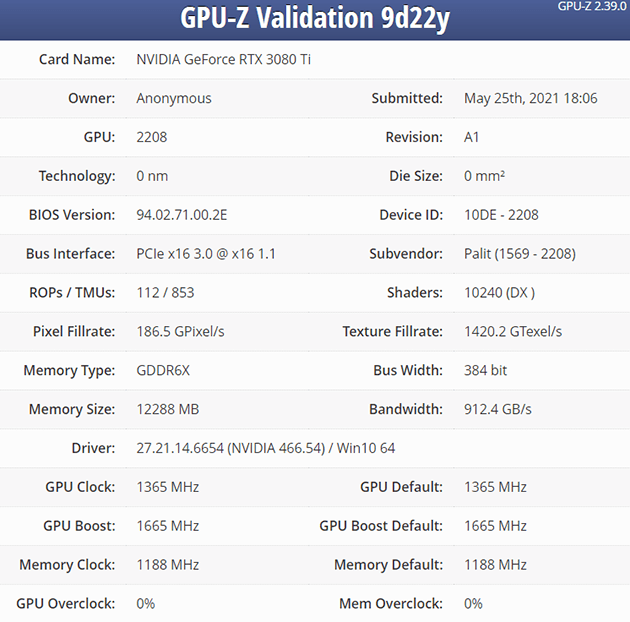630x622 pixels.
Task: Click the 'Memory Size:' label
Action: coord(72,409)
